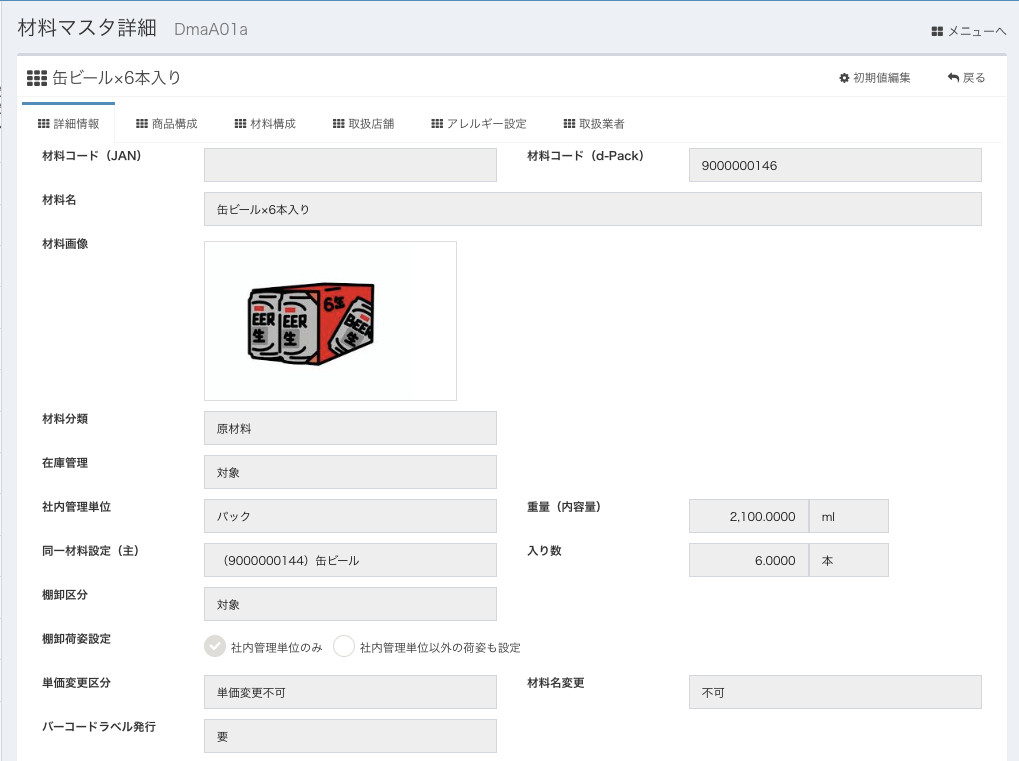Screen dimensions: 1019x761
Task: Click the grid icon on 取扱店舗 tab
Action: click(x=339, y=124)
